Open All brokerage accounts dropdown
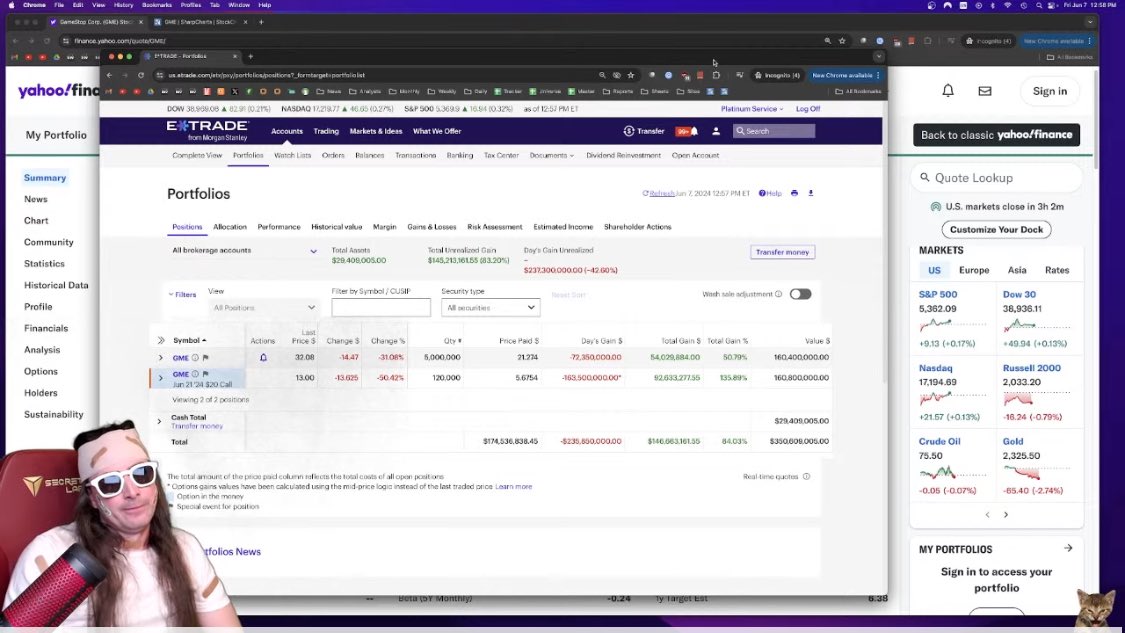Screen dimensions: 1125x633 pos(243,250)
